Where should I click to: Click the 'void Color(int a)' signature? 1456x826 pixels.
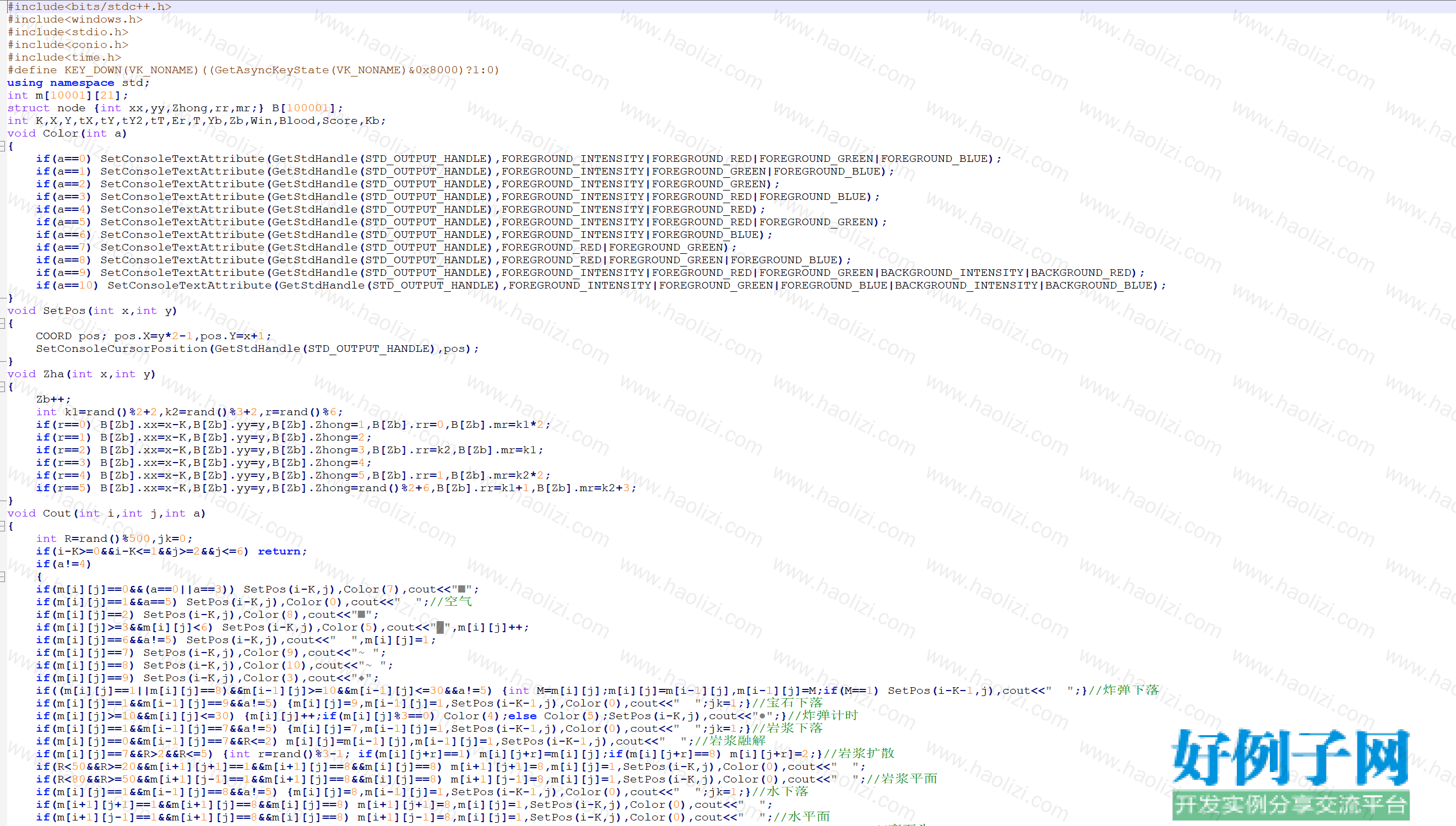point(67,133)
